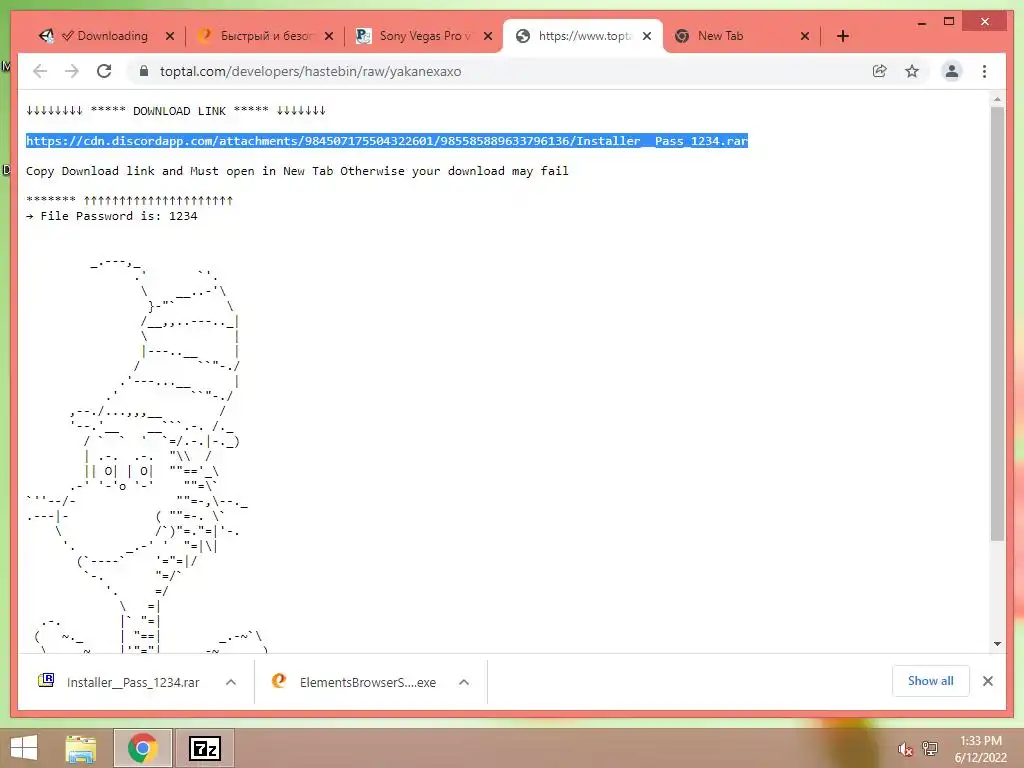Screen dimensions: 1024x768
Task: Open the ElementsBrowserS....exe download
Action: pyautogui.click(x=355, y=682)
